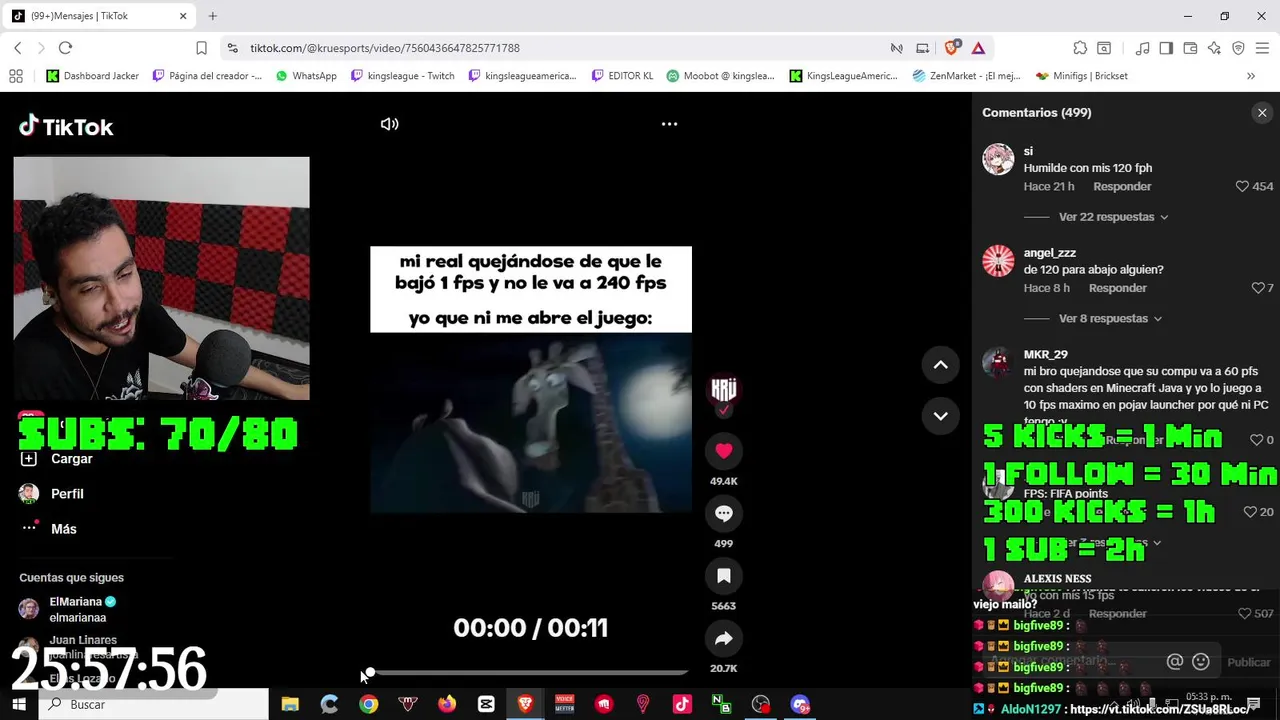
Task: Save the video with the bookmark icon
Action: point(724,576)
